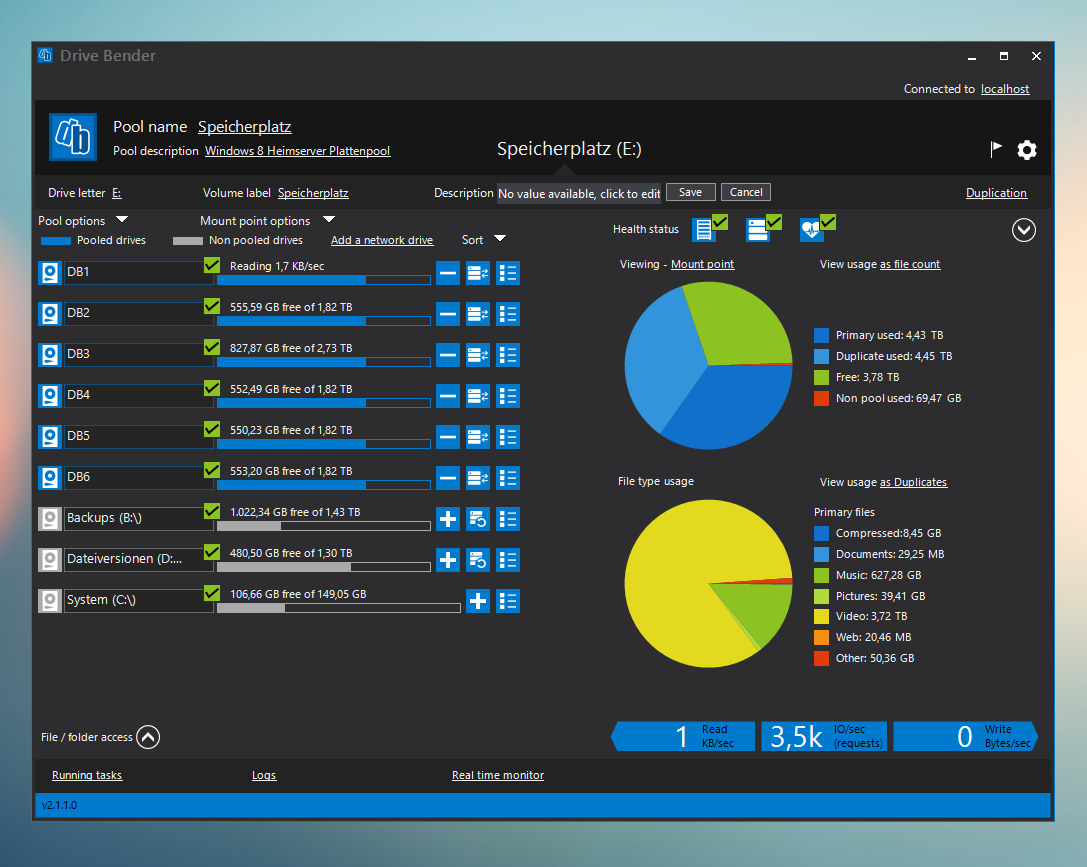Click the swap drive icon for DB4
This screenshot has width=1087, height=867.
(x=478, y=396)
